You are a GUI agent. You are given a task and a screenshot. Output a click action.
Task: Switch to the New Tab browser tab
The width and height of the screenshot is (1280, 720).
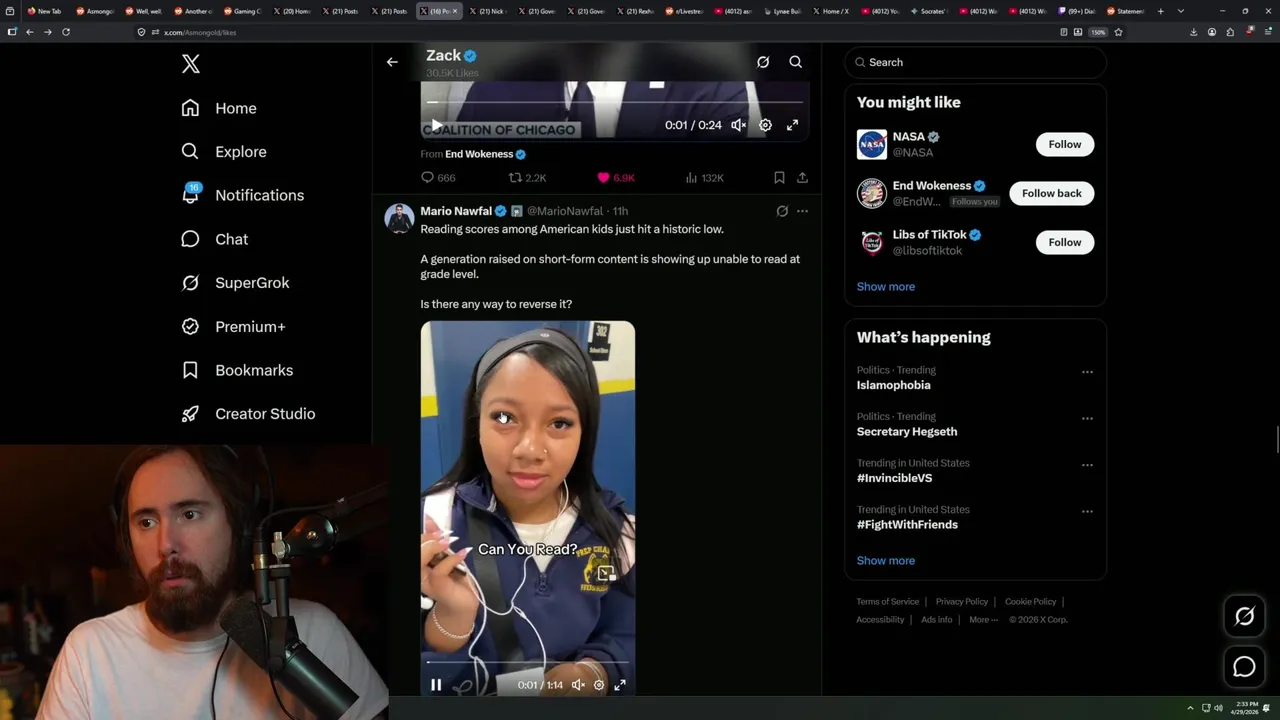[45, 11]
